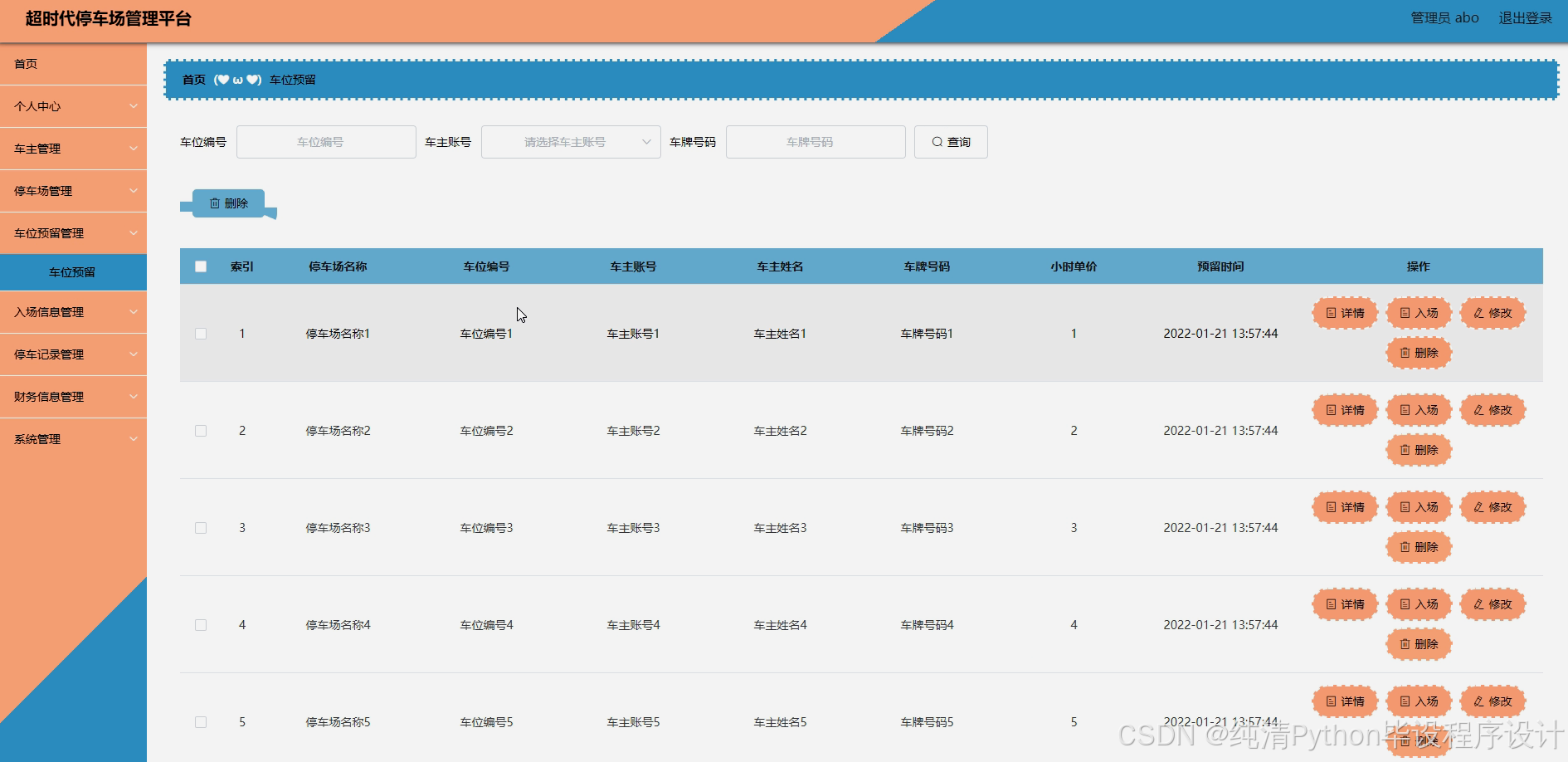Click 入场 for row 车位编号1

pyautogui.click(x=1419, y=313)
